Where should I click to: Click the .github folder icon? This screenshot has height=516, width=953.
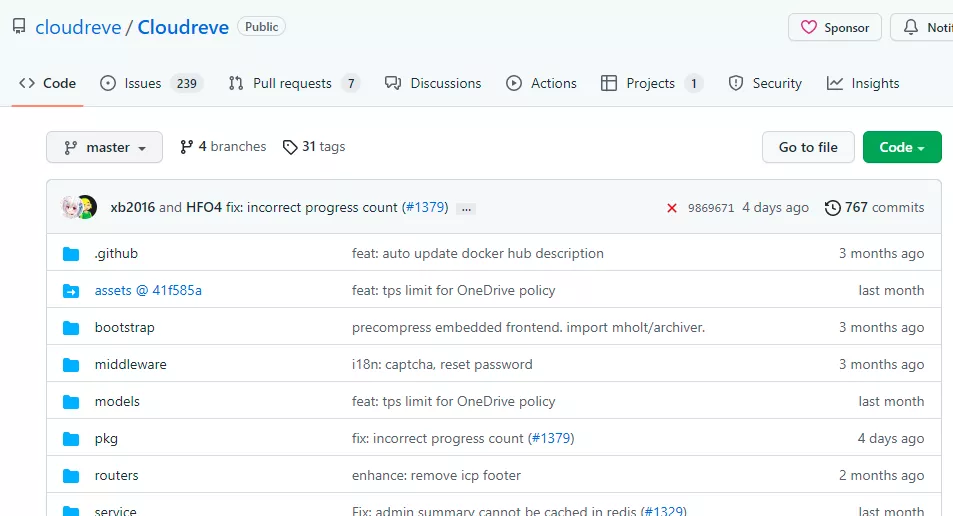pyautogui.click(x=71, y=254)
